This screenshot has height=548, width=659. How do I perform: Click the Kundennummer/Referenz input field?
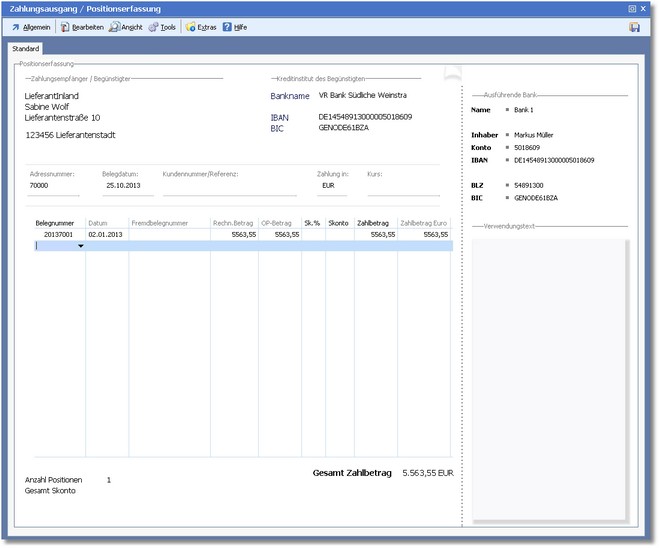(x=229, y=186)
